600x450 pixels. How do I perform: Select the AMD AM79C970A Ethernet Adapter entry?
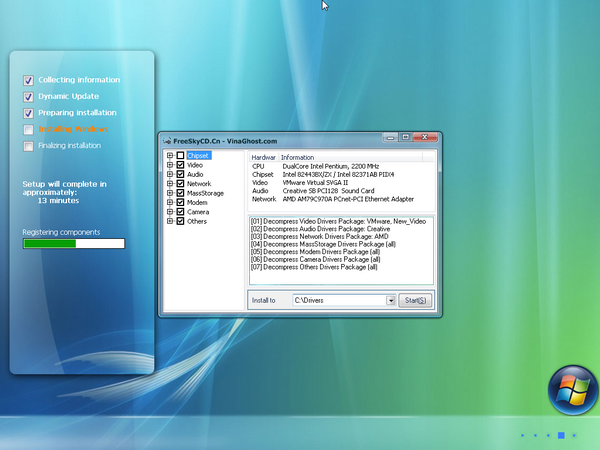(x=348, y=199)
